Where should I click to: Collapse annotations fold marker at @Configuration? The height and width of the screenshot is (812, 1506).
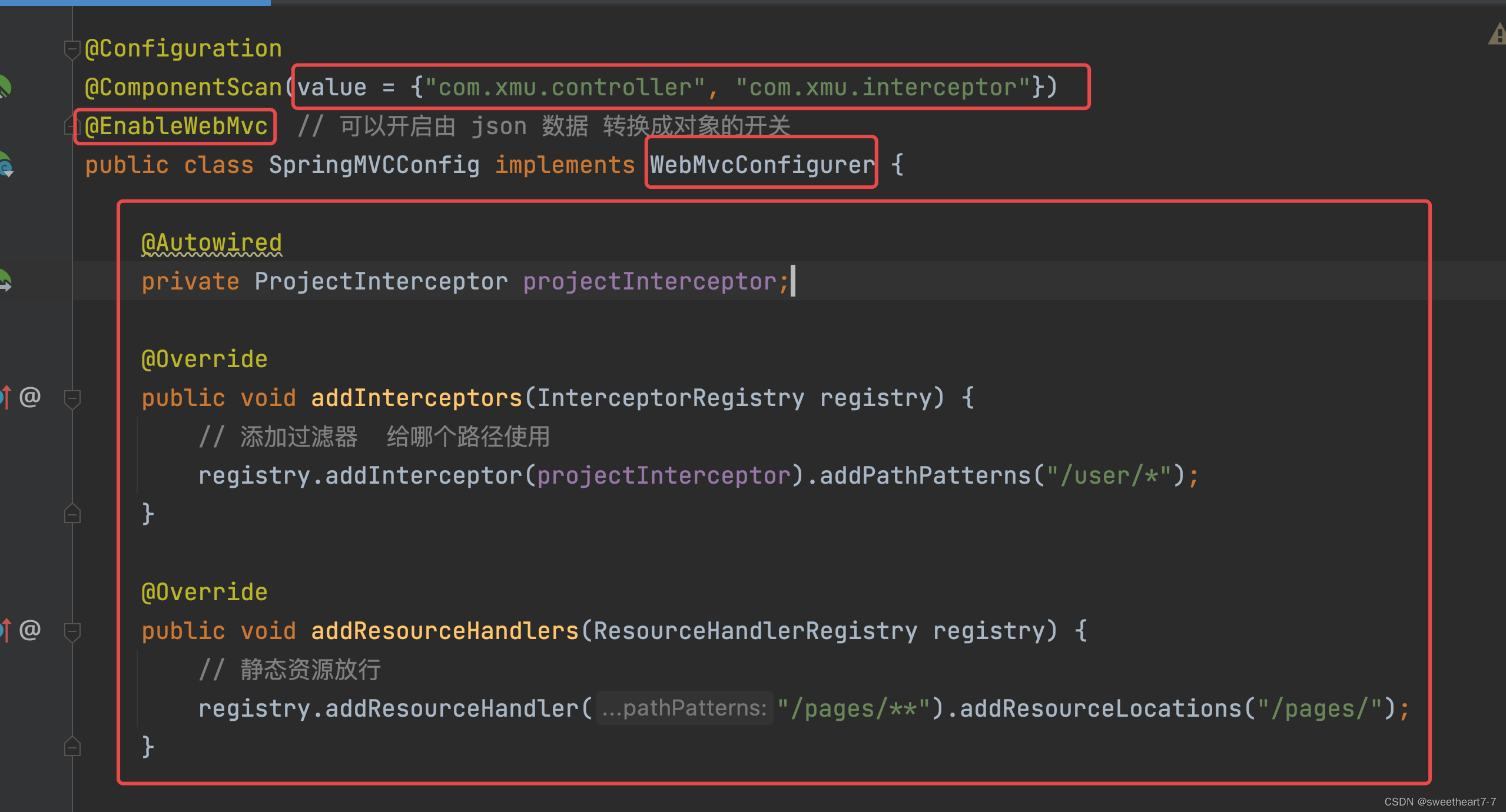pos(72,50)
